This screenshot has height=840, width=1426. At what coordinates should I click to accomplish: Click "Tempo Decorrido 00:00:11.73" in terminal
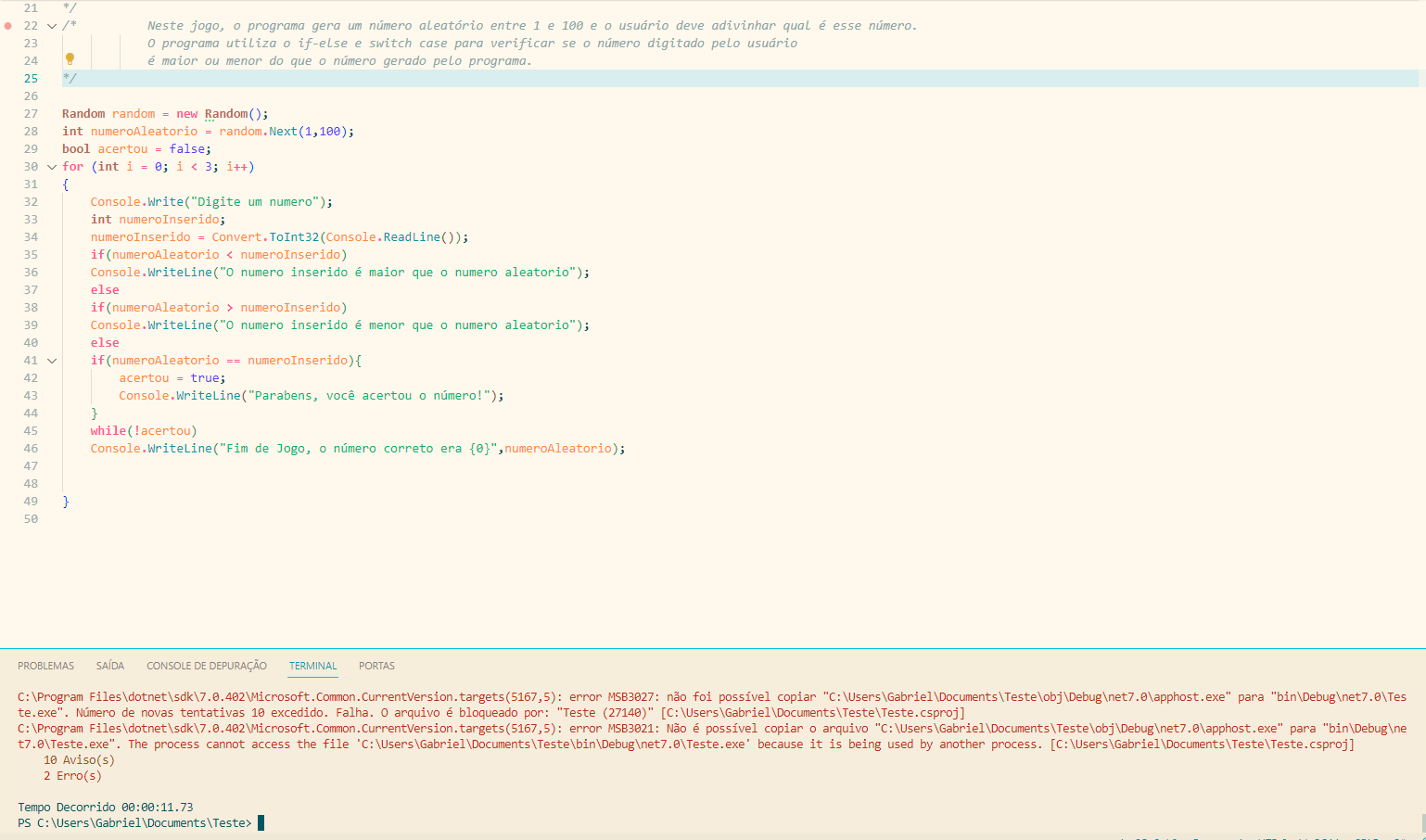(106, 807)
